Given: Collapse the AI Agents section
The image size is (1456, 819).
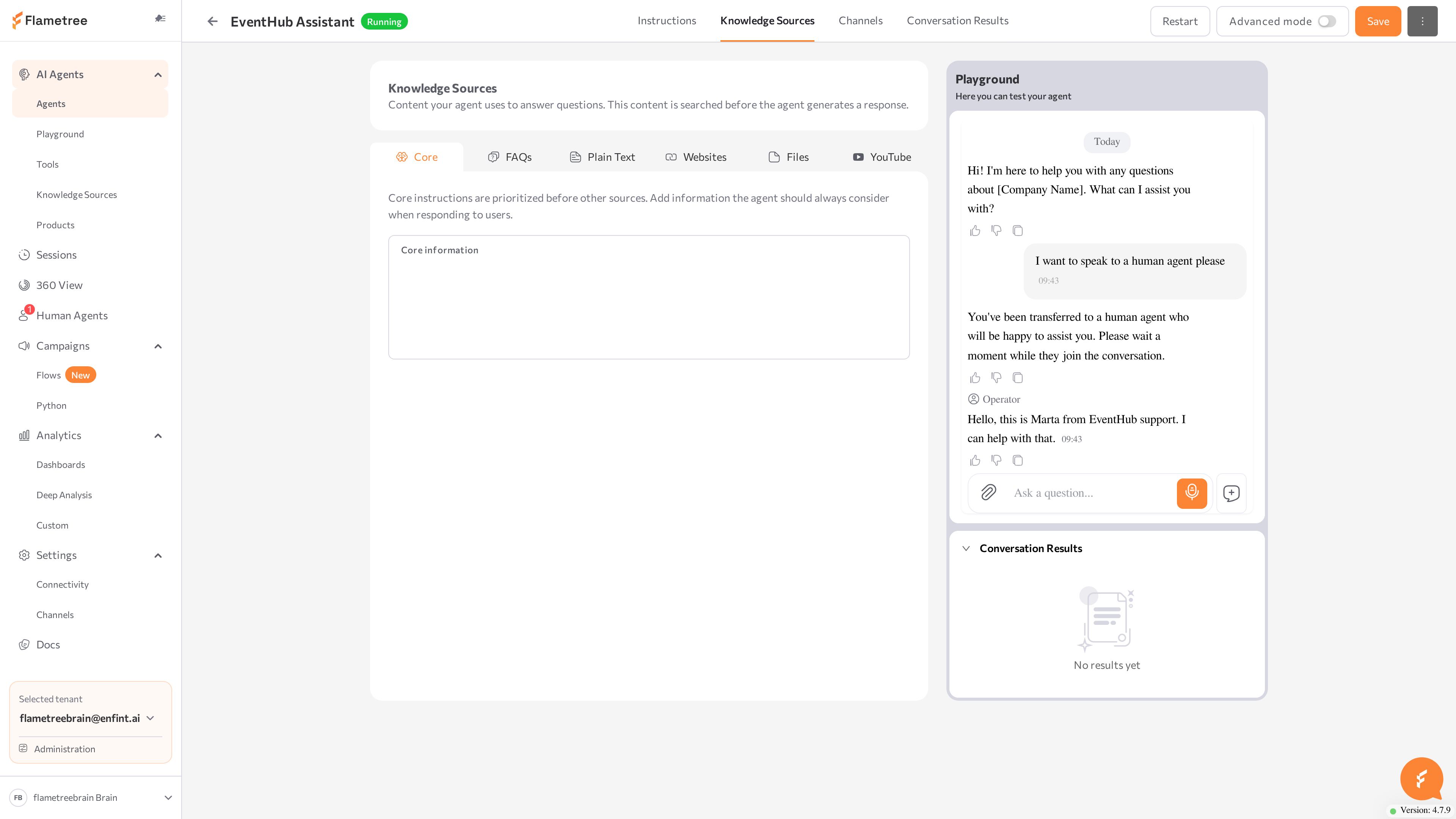Looking at the screenshot, I should click(x=158, y=75).
